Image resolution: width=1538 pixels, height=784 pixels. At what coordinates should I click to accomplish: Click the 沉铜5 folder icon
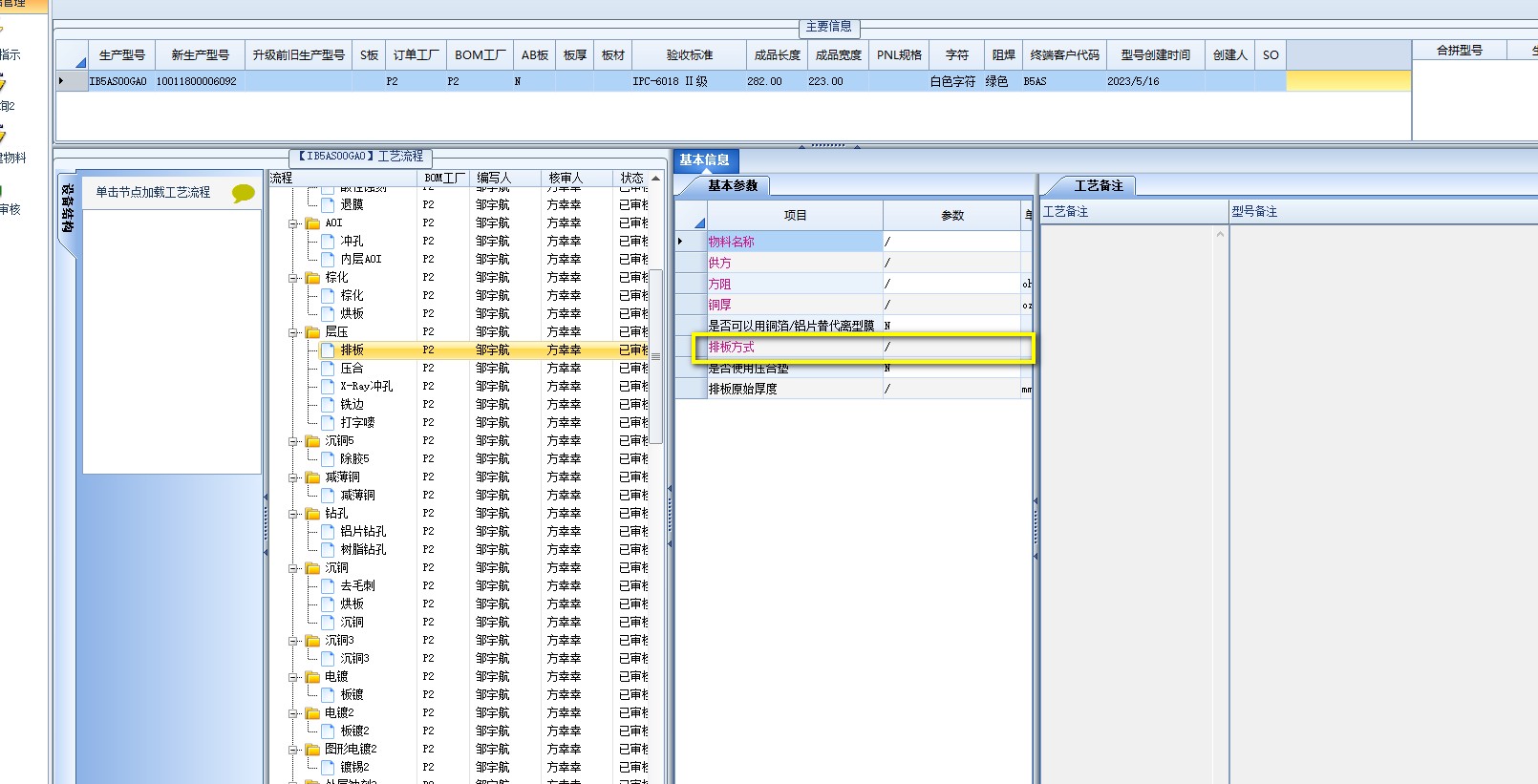(312, 441)
